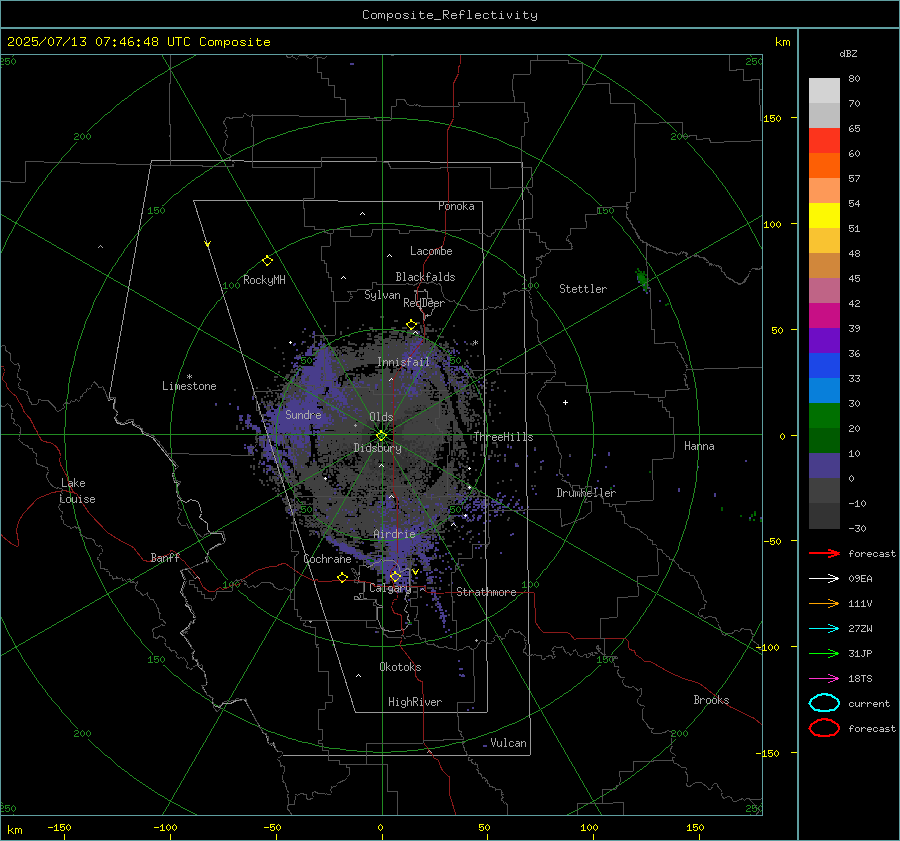Viewport: 900px width, 841px height.
Task: Click the red forecast ellipse in the legend
Action: [824, 728]
